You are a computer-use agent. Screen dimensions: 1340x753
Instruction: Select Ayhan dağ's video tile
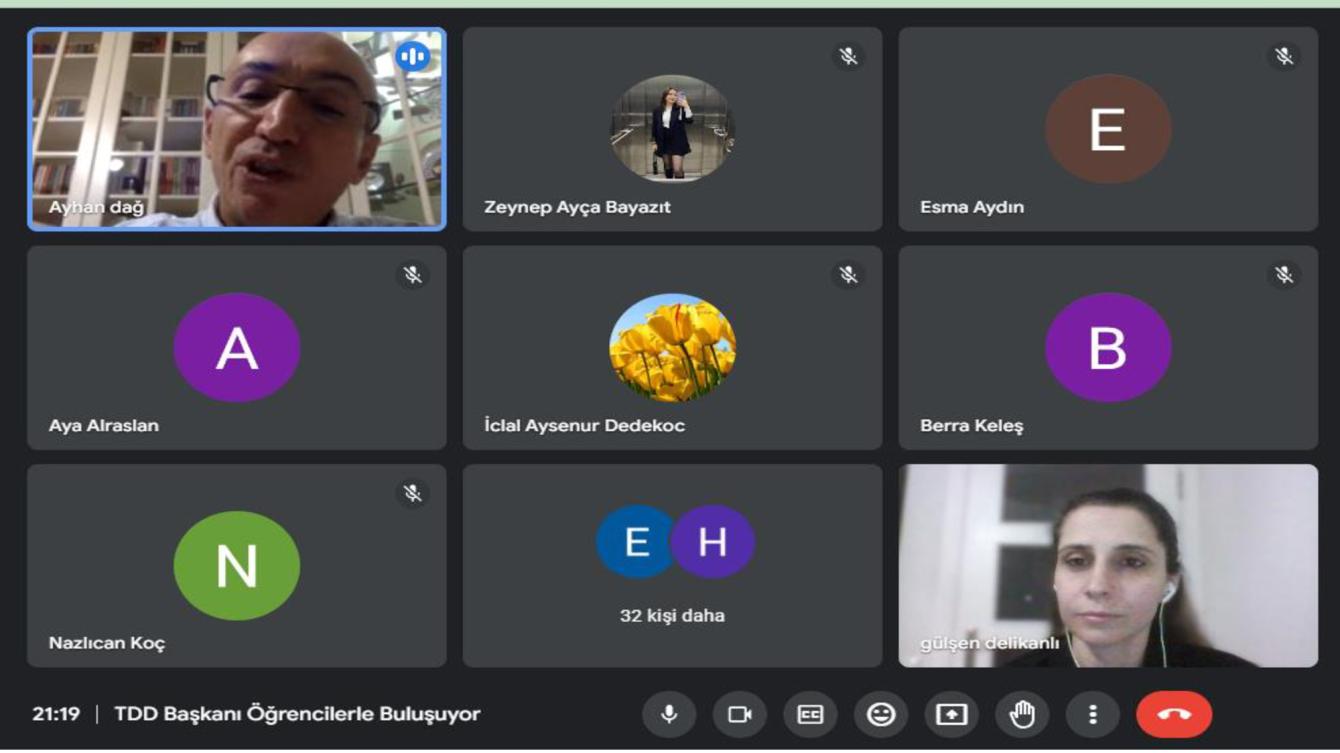pos(237,130)
